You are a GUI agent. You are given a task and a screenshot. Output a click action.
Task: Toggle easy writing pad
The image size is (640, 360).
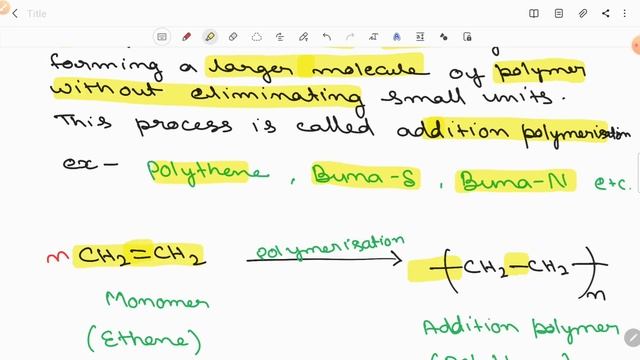[x=420, y=37]
